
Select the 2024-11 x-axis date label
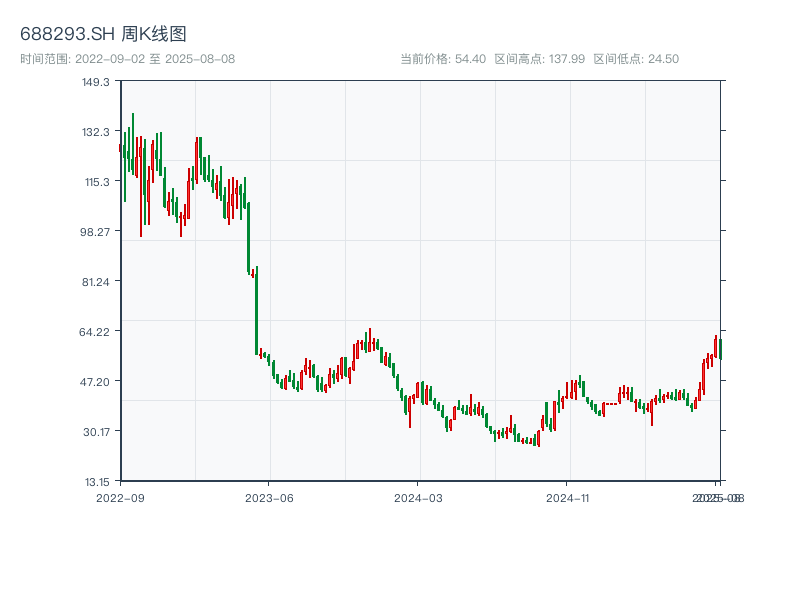tap(568, 497)
